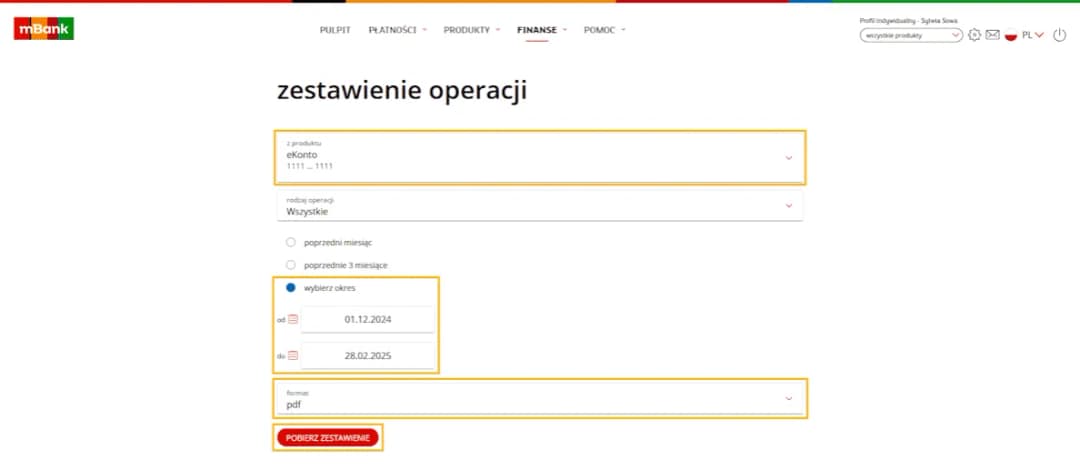Select 'poprzedni miesiąc' radio option
The image size is (1080, 470).
point(291,242)
